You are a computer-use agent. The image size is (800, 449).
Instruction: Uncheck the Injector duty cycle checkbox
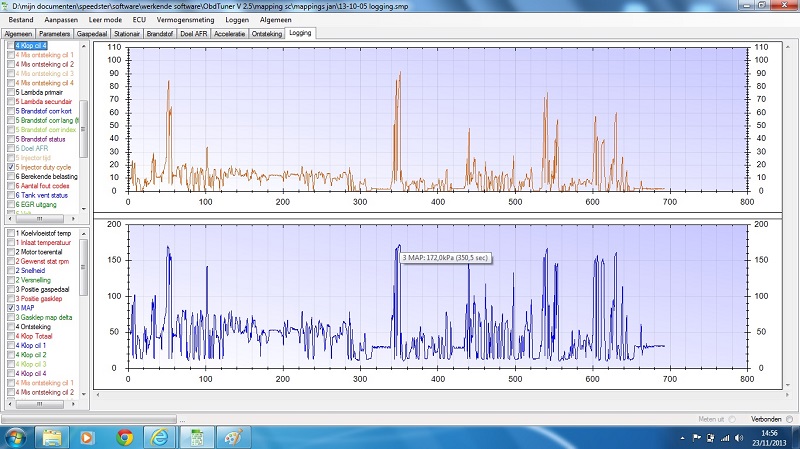click(11, 166)
